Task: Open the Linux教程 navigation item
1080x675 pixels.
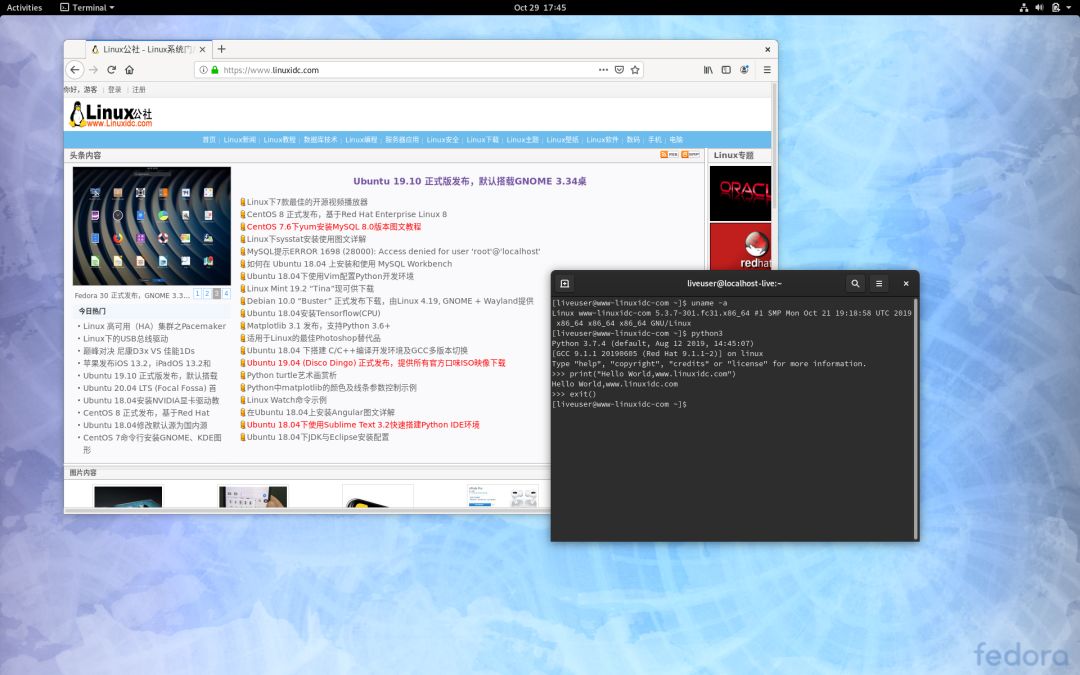Action: (x=280, y=140)
